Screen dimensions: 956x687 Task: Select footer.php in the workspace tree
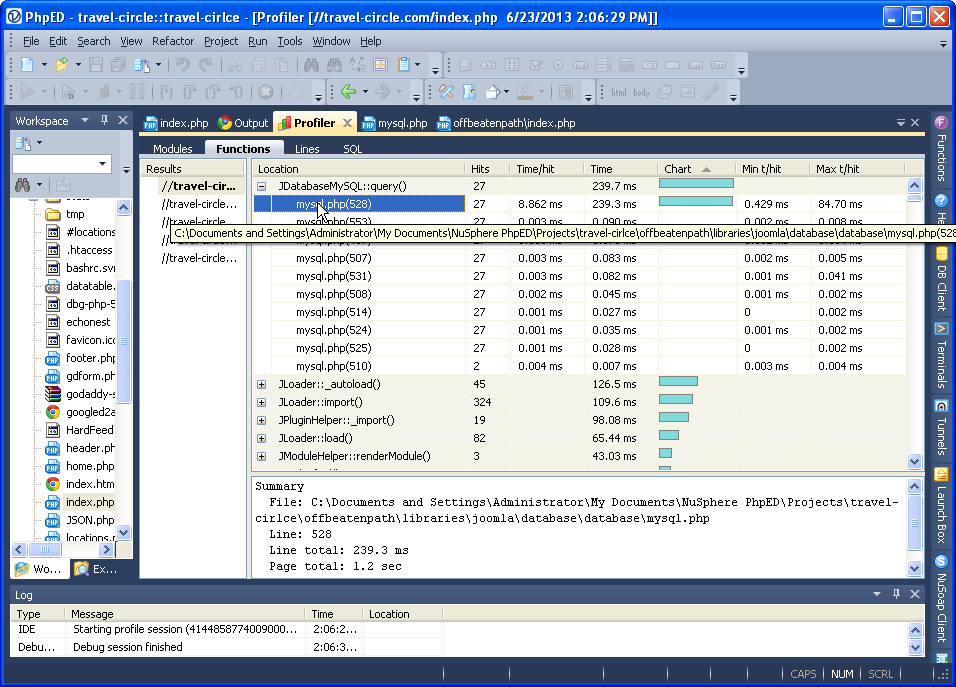[x=89, y=358]
